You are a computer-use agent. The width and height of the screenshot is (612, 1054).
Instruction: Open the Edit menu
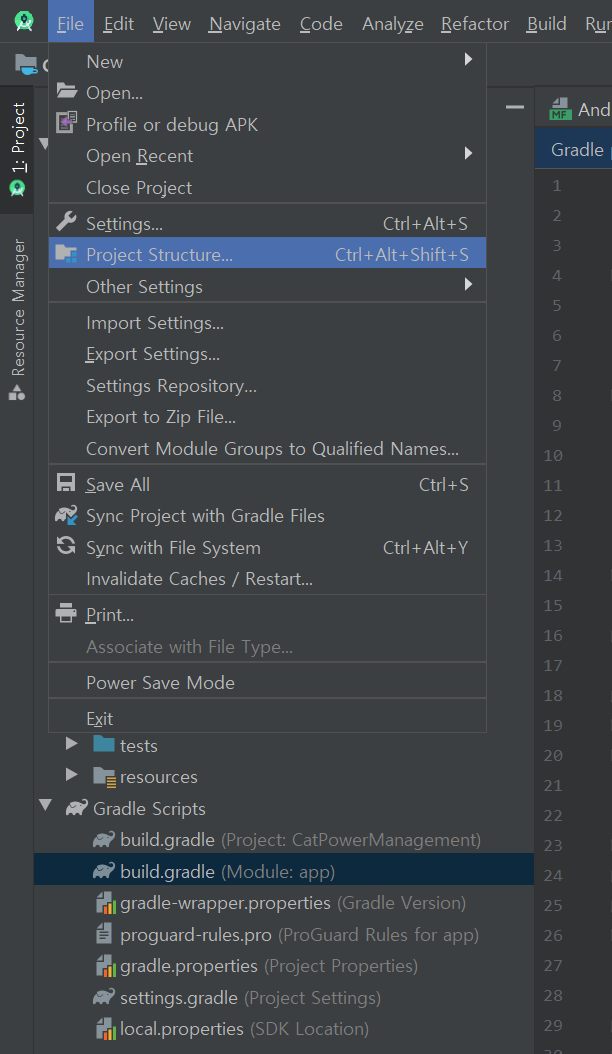point(118,24)
